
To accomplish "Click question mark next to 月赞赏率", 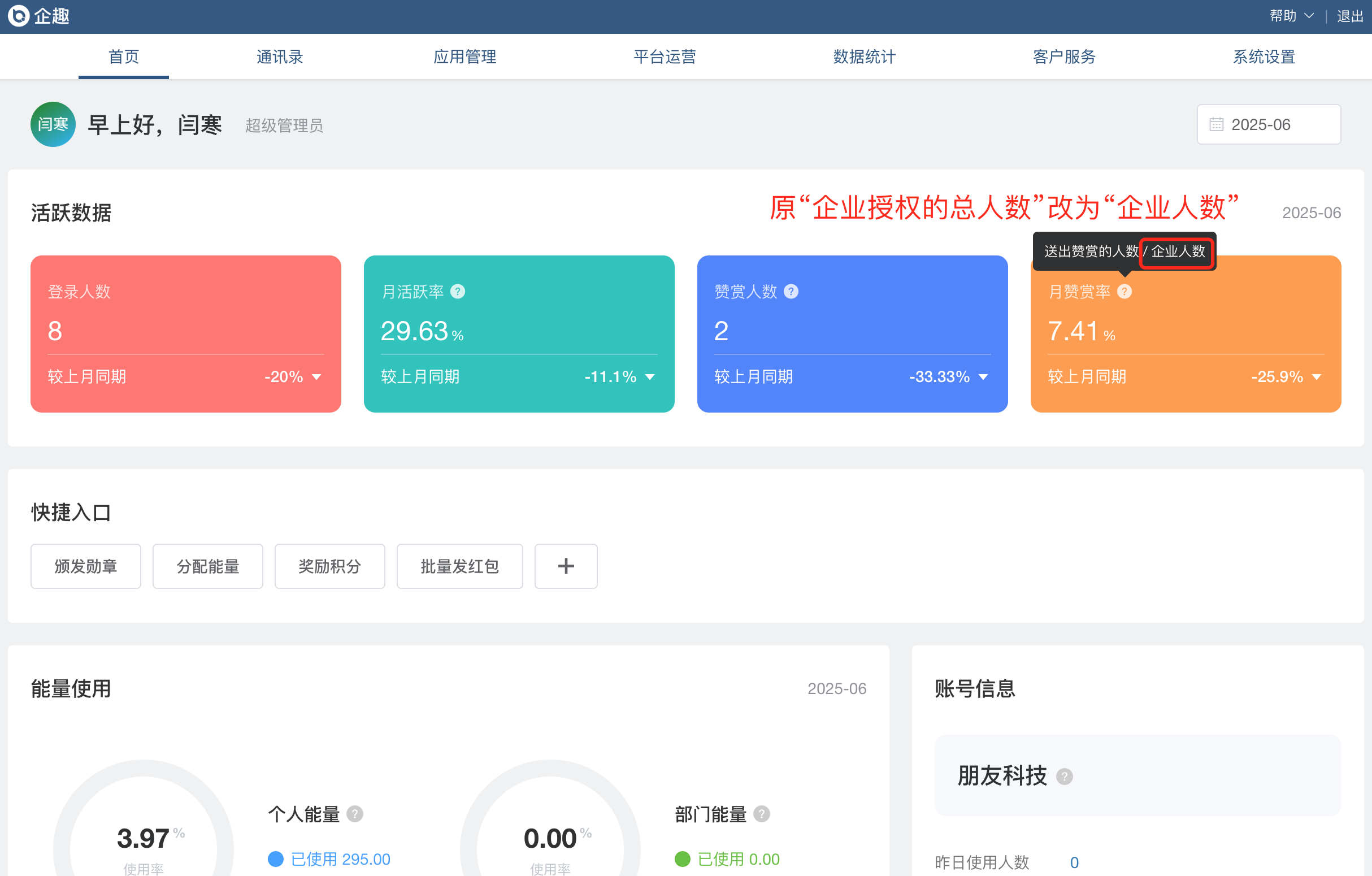I will pyautogui.click(x=1124, y=292).
